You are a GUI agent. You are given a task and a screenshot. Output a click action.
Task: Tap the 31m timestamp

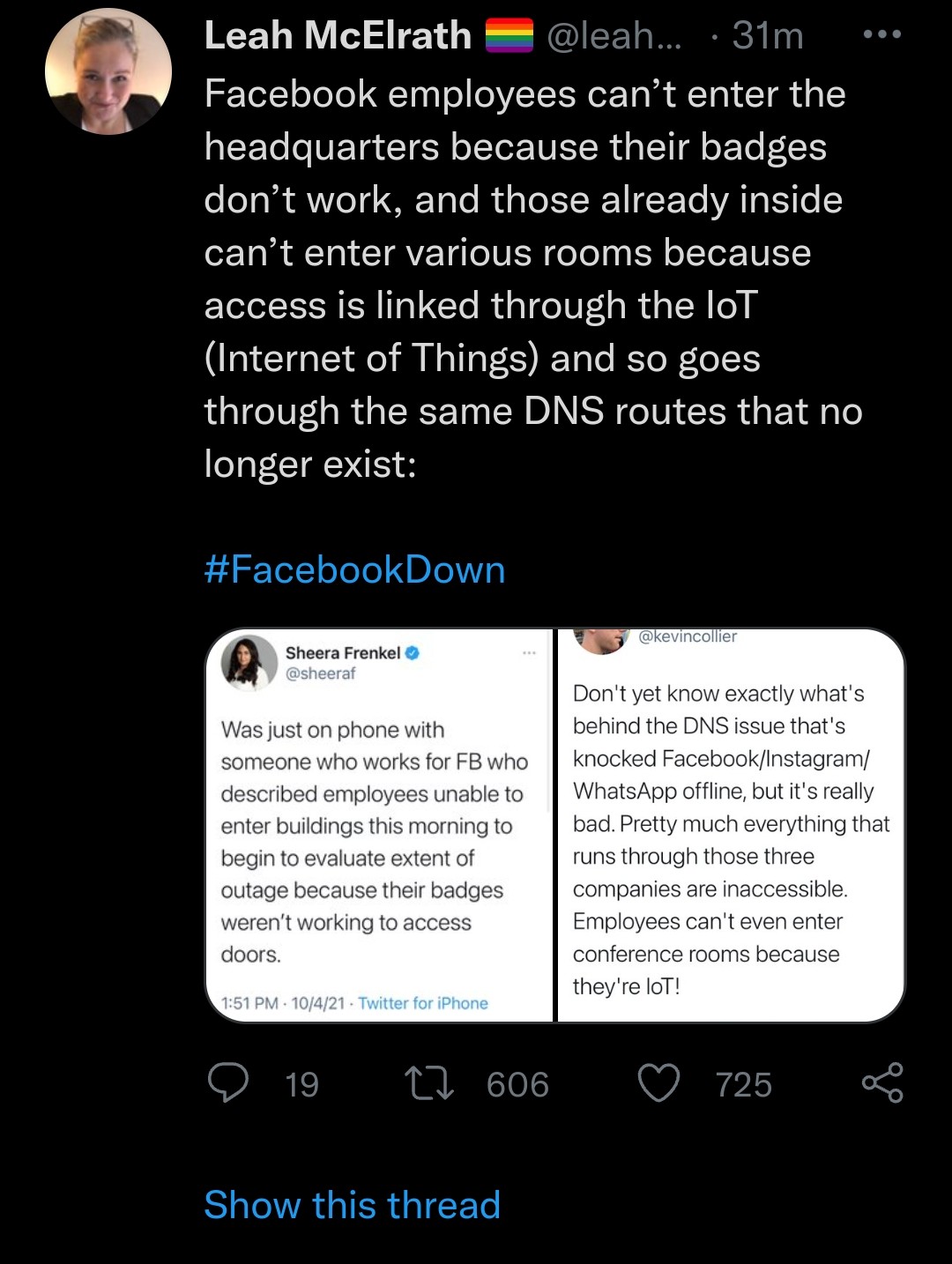coord(768,36)
